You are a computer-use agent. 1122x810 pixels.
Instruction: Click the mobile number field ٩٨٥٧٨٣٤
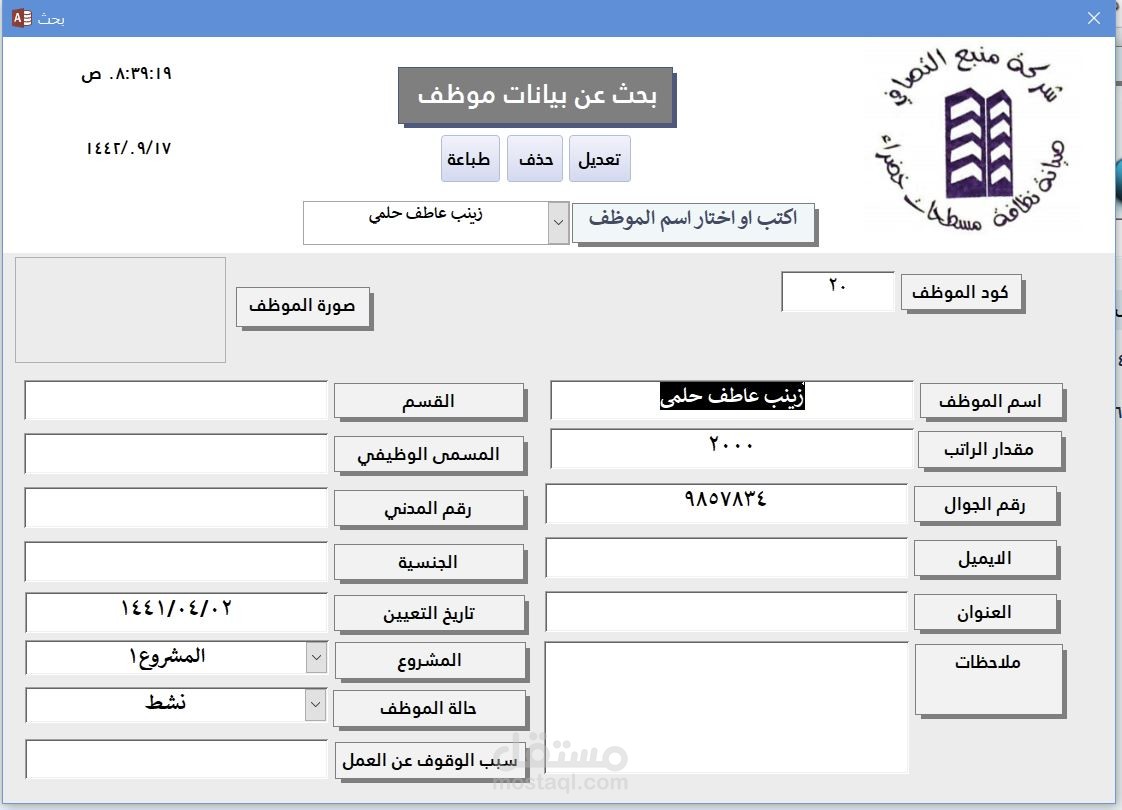pos(726,503)
